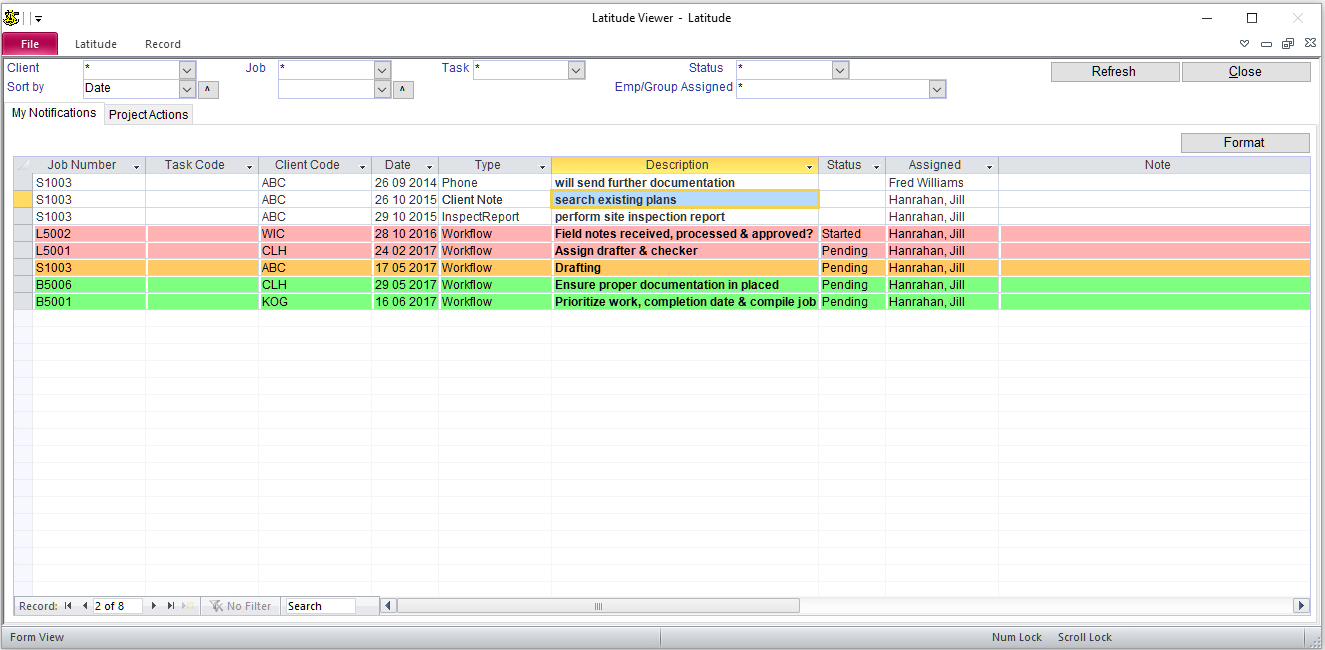Go to the first record in navigator
The image size is (1325, 650).
tap(68, 606)
